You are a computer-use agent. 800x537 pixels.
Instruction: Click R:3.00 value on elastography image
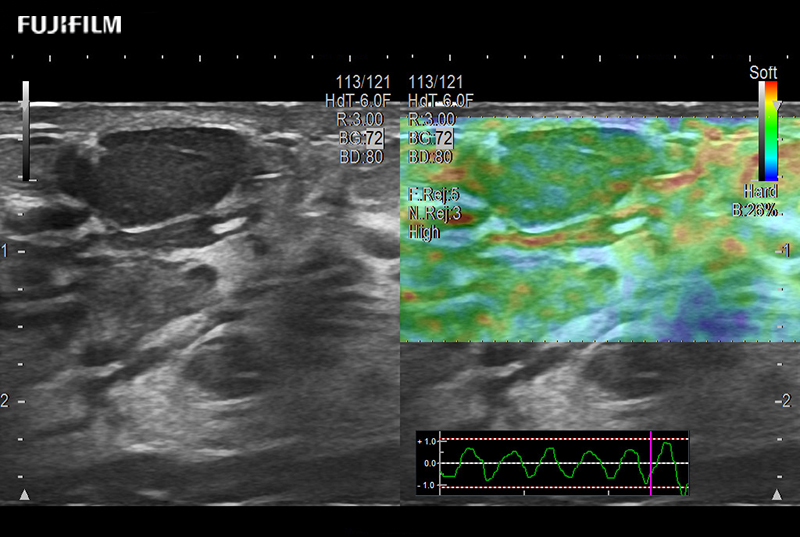pos(432,119)
